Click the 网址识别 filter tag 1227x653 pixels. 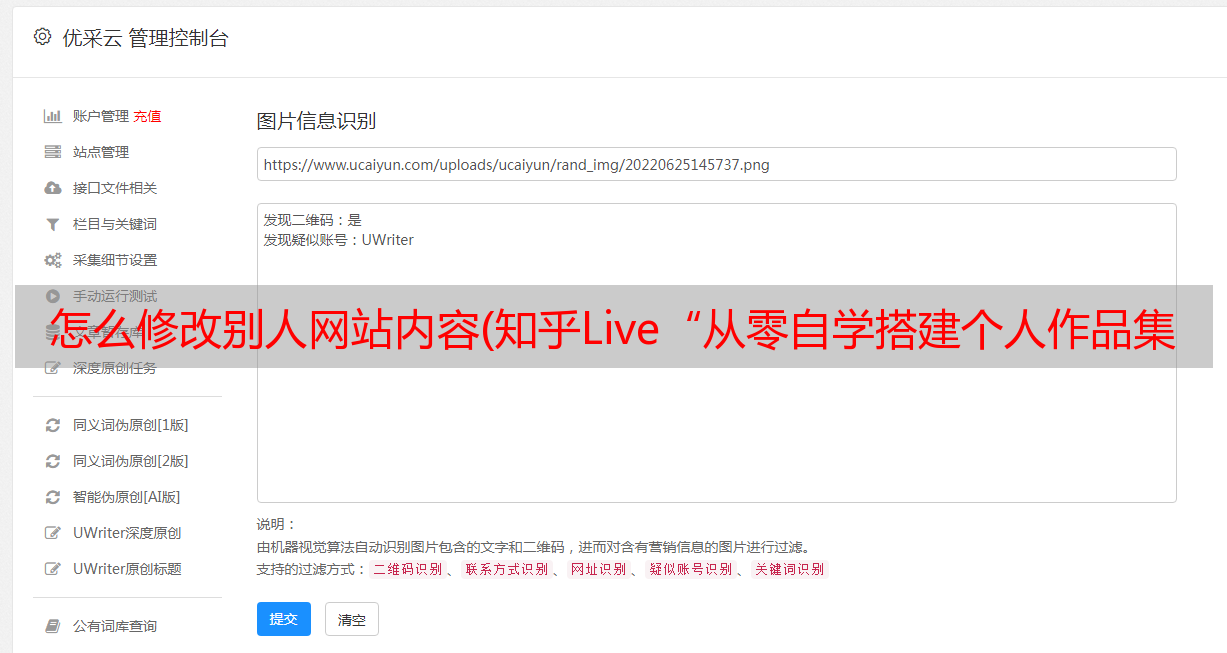(598, 569)
